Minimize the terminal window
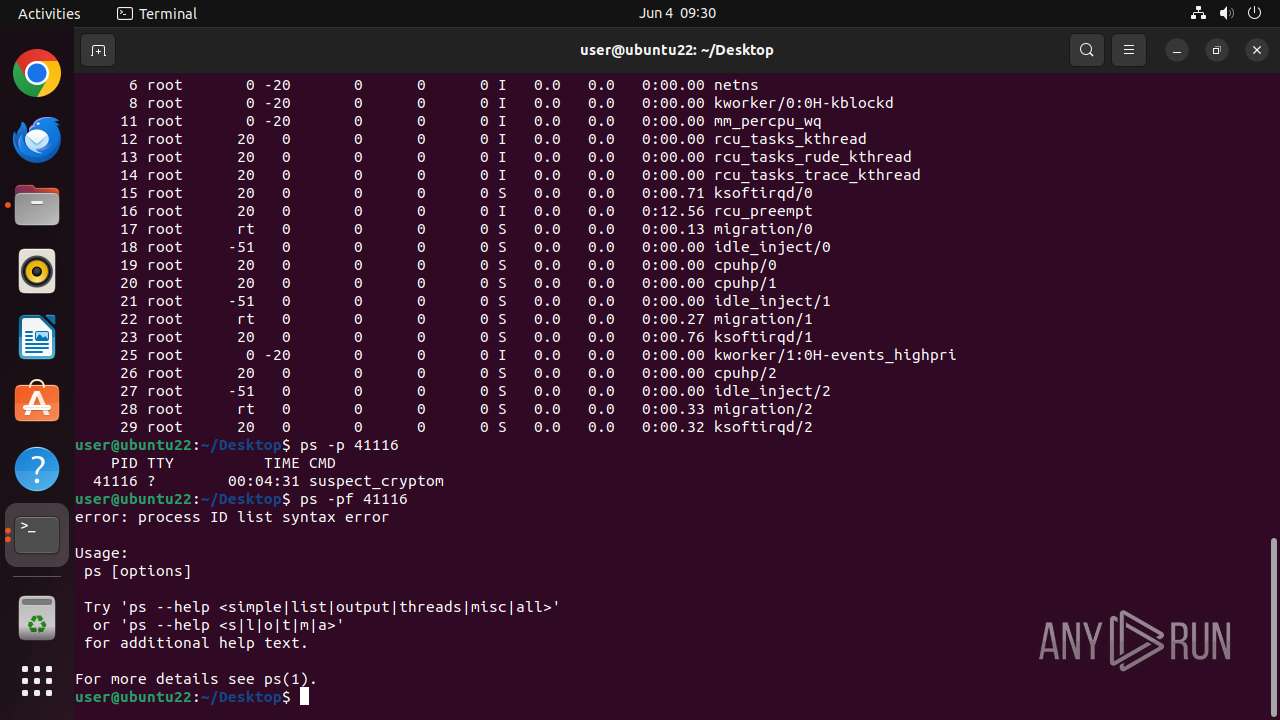 1178,50
